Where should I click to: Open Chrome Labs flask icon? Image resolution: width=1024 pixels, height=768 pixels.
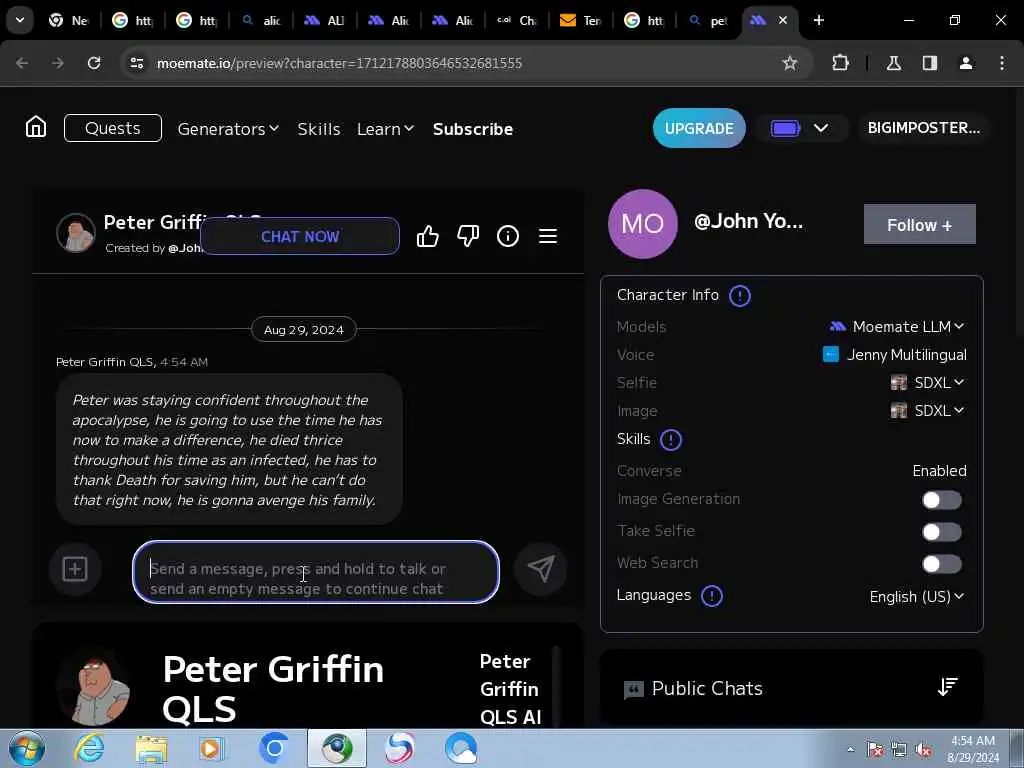[893, 63]
